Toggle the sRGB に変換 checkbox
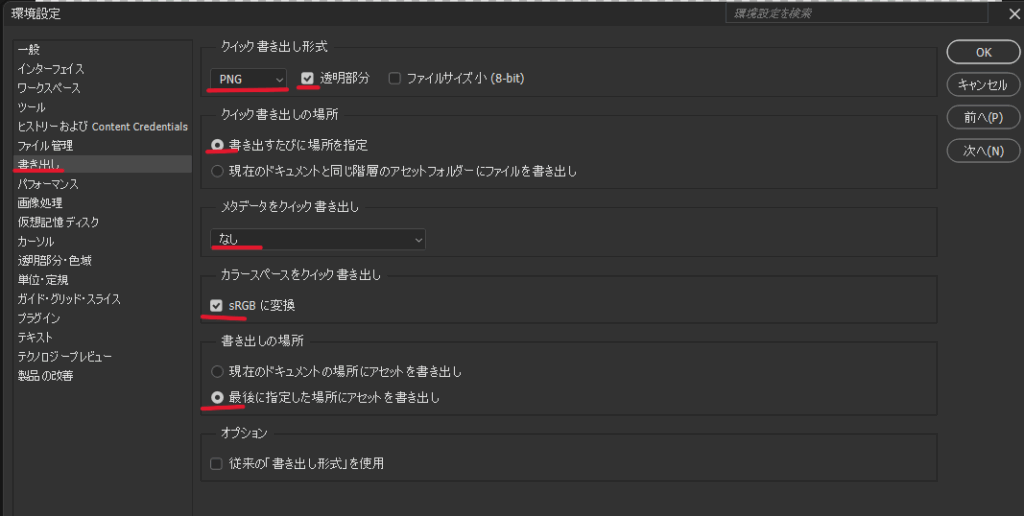The image size is (1024, 516). 217,305
